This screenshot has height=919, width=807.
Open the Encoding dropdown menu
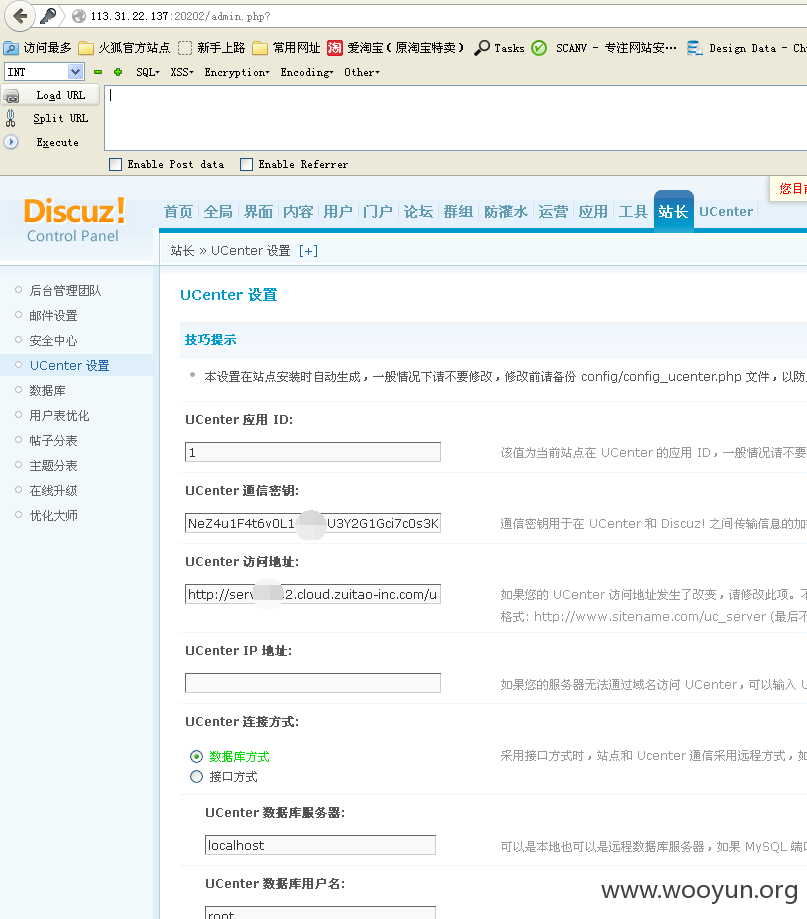coord(307,72)
